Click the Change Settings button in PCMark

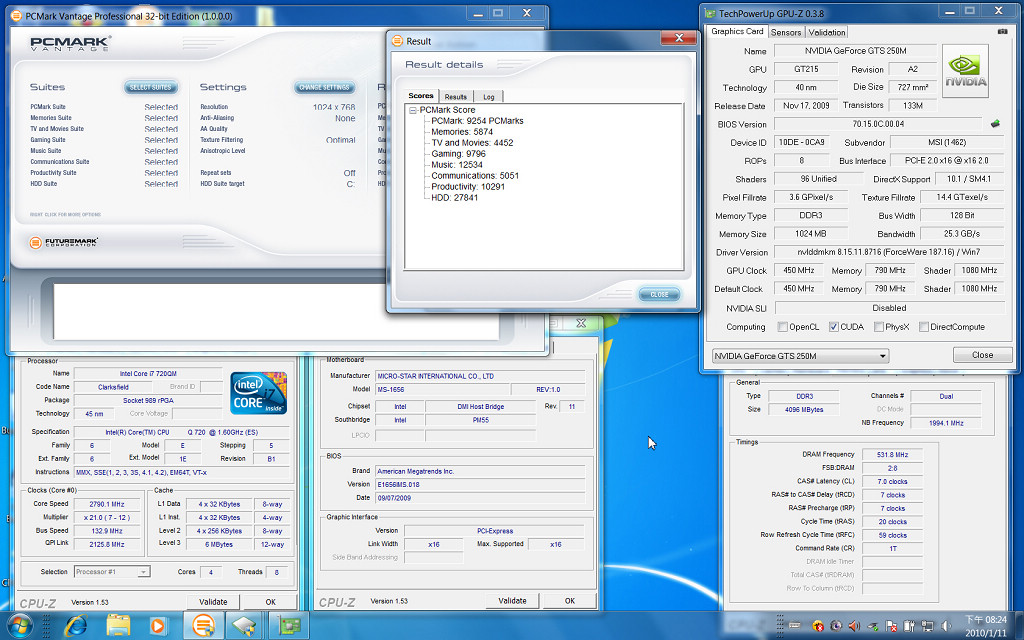(325, 87)
